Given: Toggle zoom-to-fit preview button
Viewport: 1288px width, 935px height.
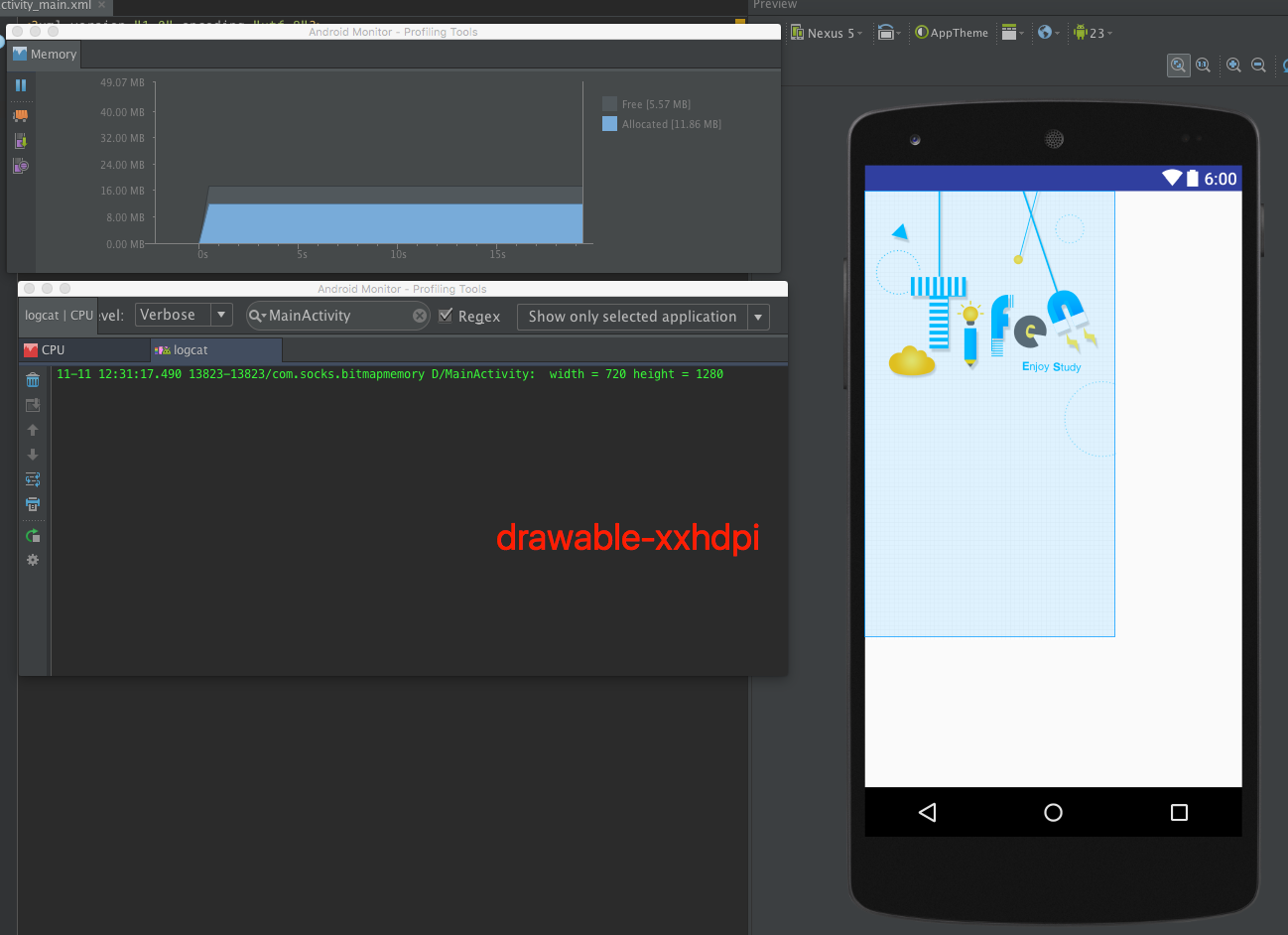Looking at the screenshot, I should 1178,65.
